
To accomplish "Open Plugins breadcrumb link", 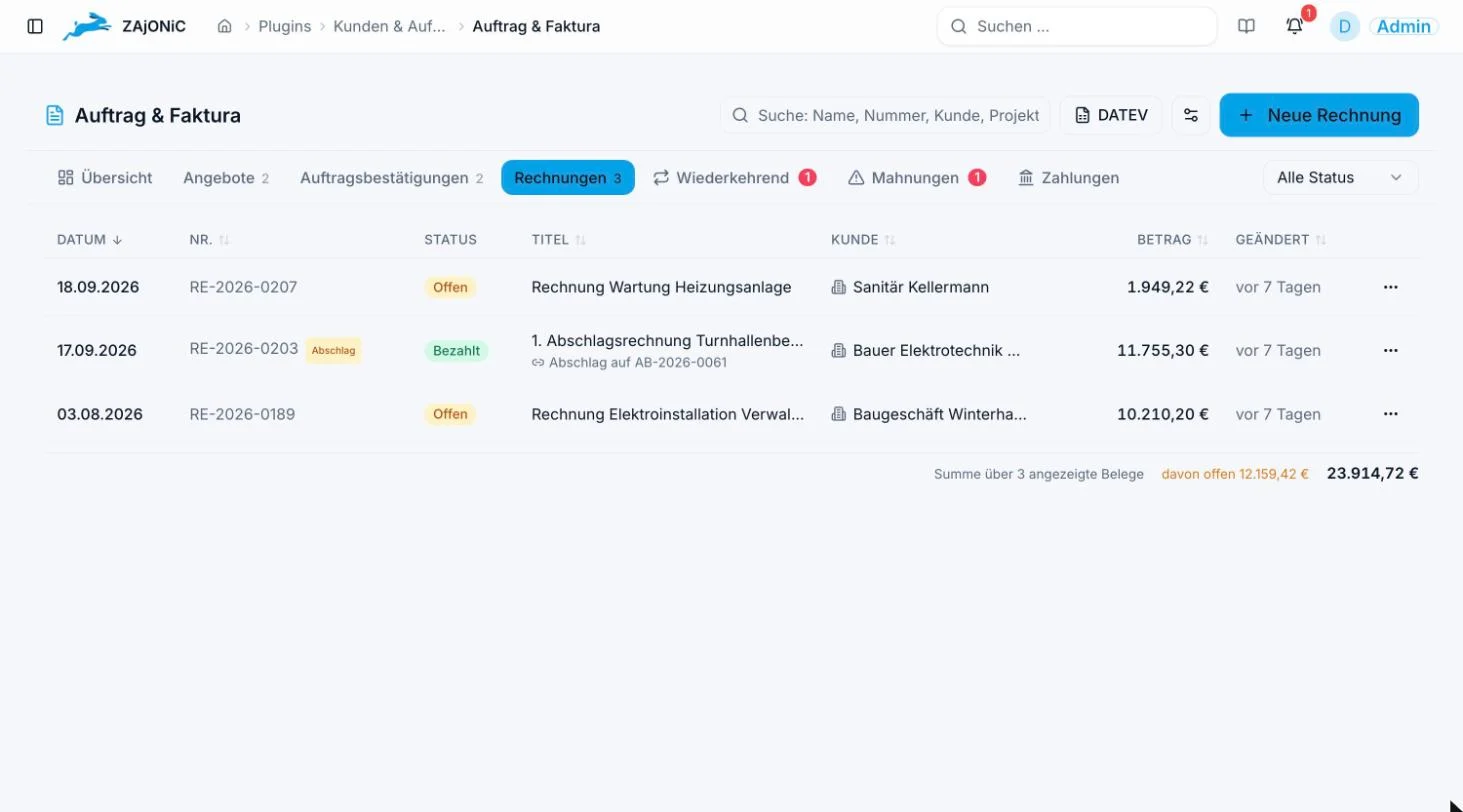I will pos(285,27).
